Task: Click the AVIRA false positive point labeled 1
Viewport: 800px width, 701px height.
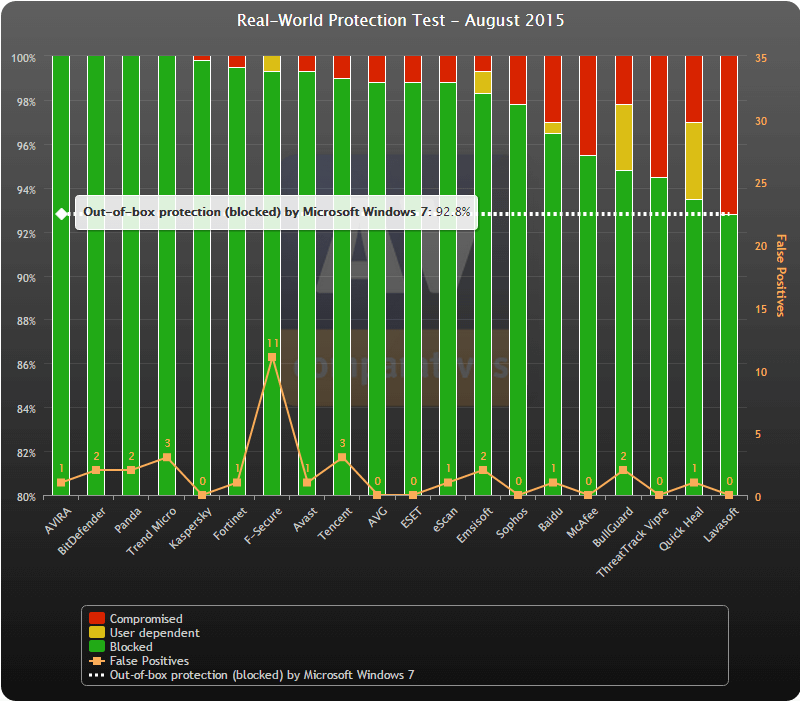Action: point(61,482)
